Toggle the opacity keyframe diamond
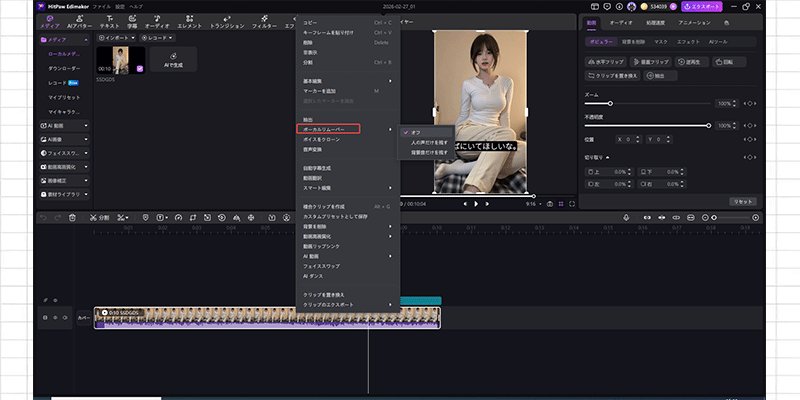Screen dimensions: 800x400 click(749, 126)
